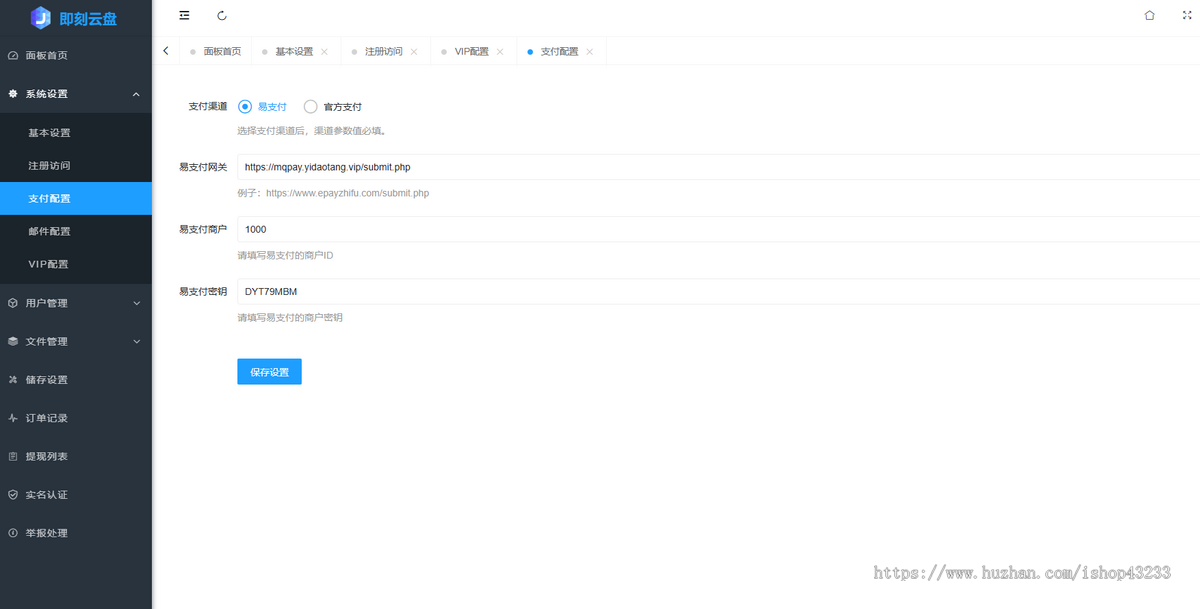1200x609 pixels.
Task: Close the 基本设置 tab
Action: click(324, 52)
